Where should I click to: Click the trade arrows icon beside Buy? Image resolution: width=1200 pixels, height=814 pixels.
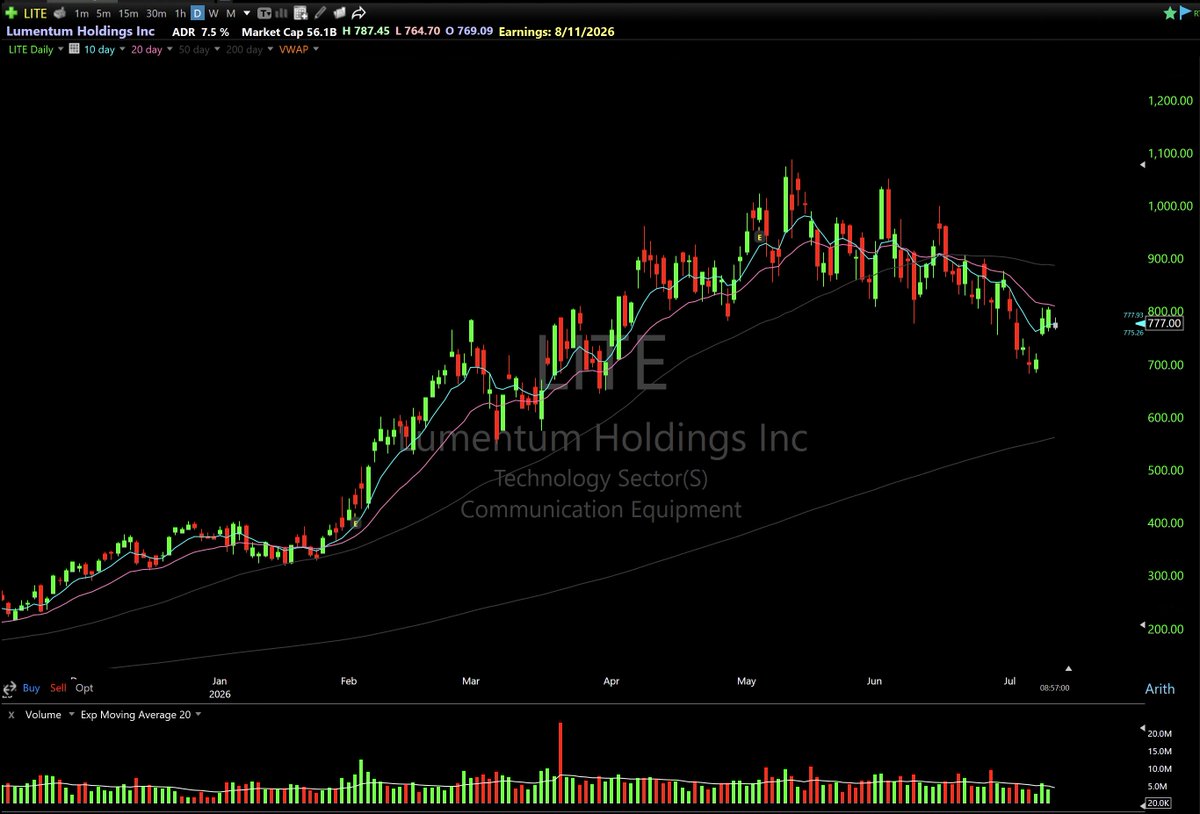(x=10, y=688)
